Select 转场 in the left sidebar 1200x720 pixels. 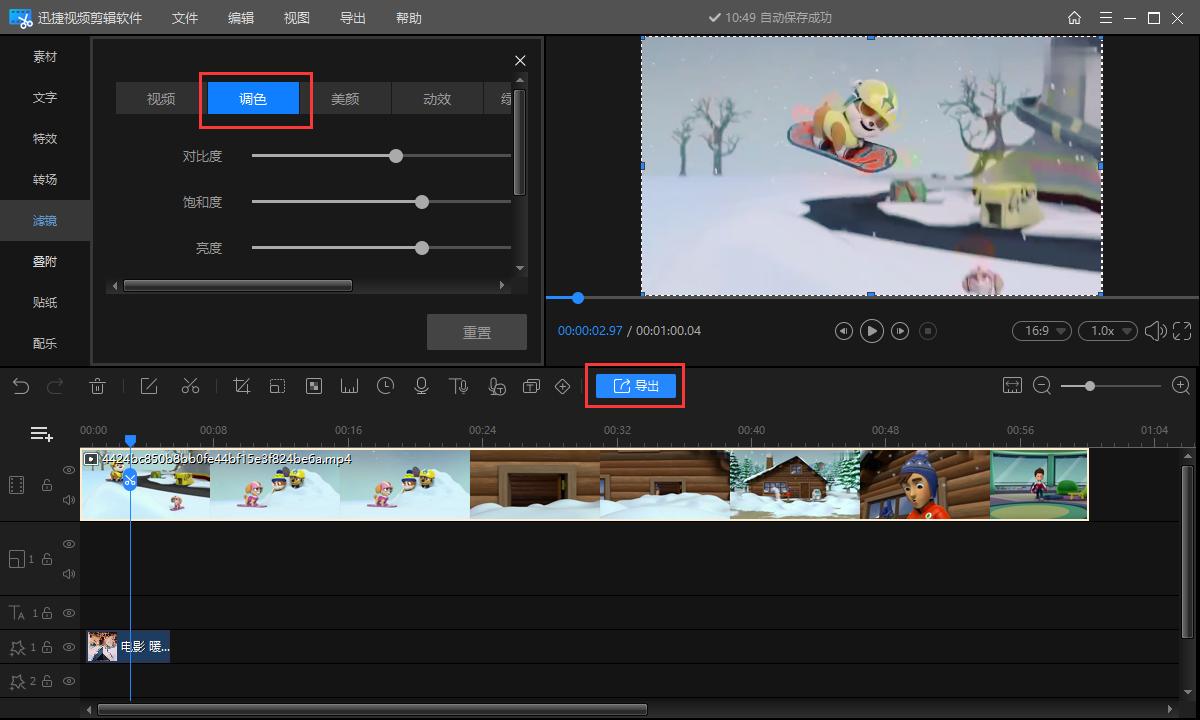[x=45, y=180]
